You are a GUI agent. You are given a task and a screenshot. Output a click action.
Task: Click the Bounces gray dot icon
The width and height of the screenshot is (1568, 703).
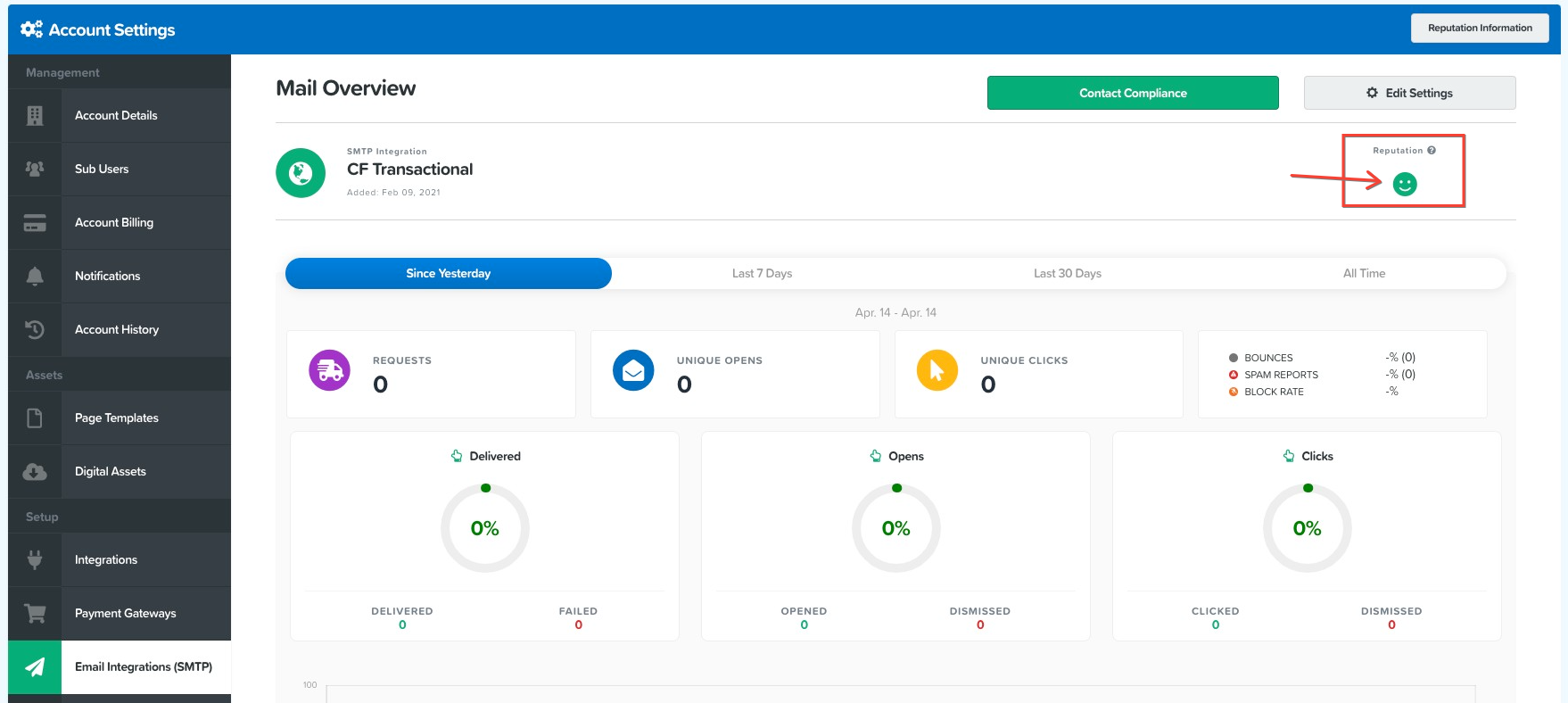point(1234,358)
